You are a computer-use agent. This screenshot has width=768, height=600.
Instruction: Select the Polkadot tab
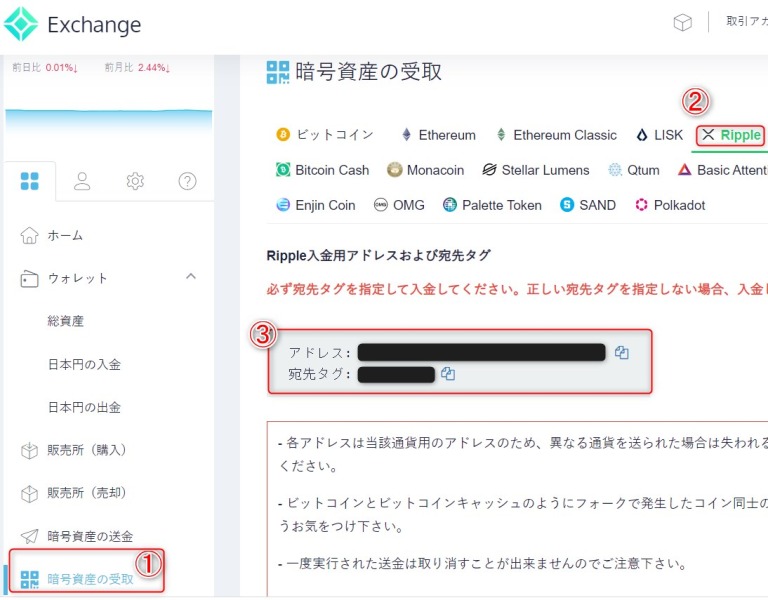pos(670,205)
